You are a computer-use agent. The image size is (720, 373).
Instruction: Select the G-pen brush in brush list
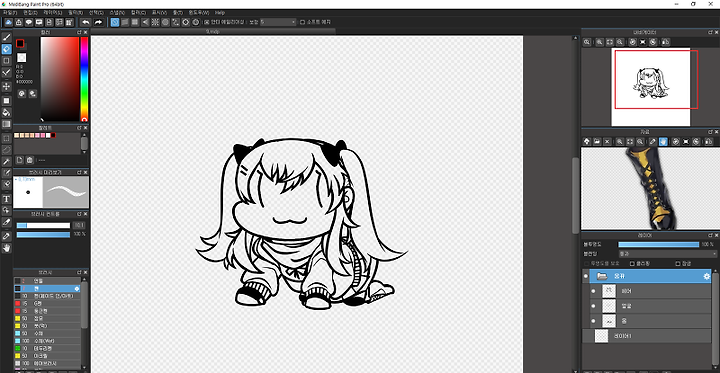[x=47, y=303]
